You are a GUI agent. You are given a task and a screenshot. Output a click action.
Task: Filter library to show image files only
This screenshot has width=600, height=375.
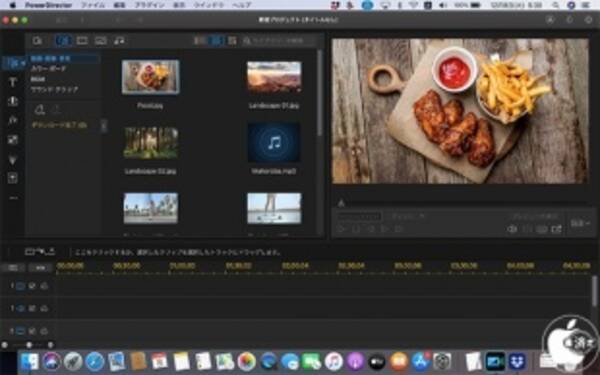coord(101,41)
